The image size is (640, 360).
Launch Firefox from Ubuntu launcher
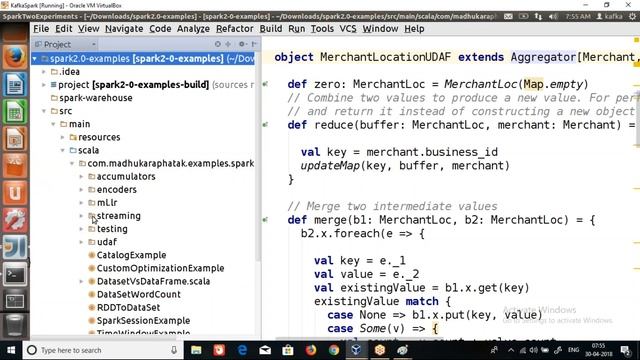tap(15, 57)
